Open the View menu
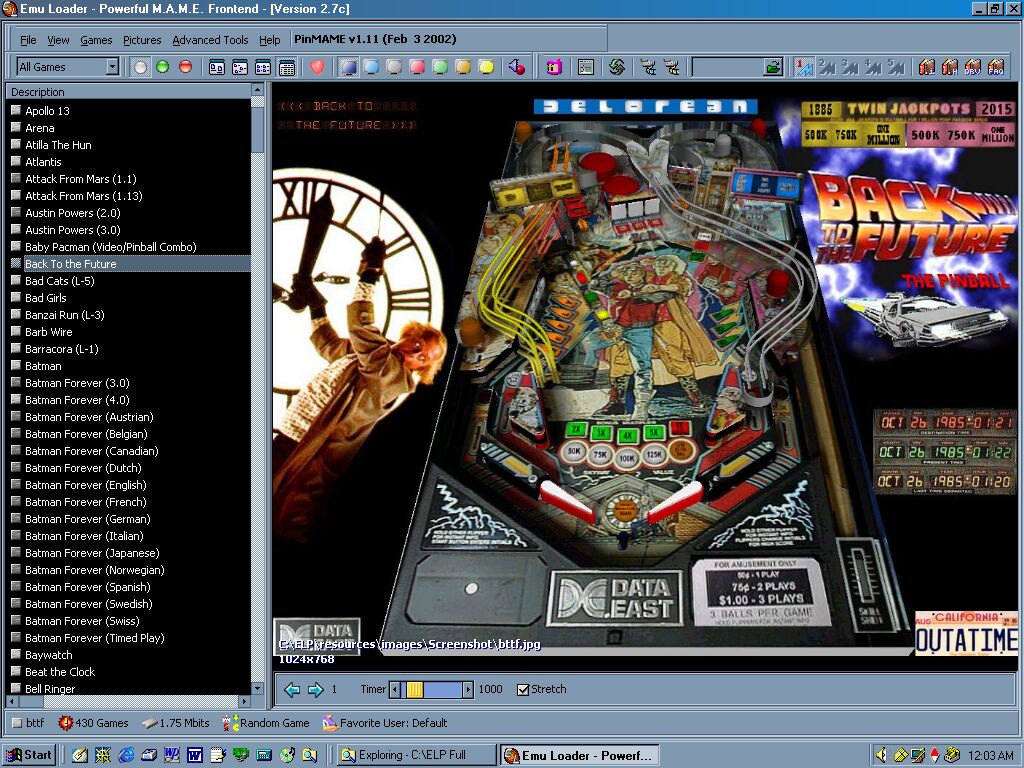 point(58,40)
